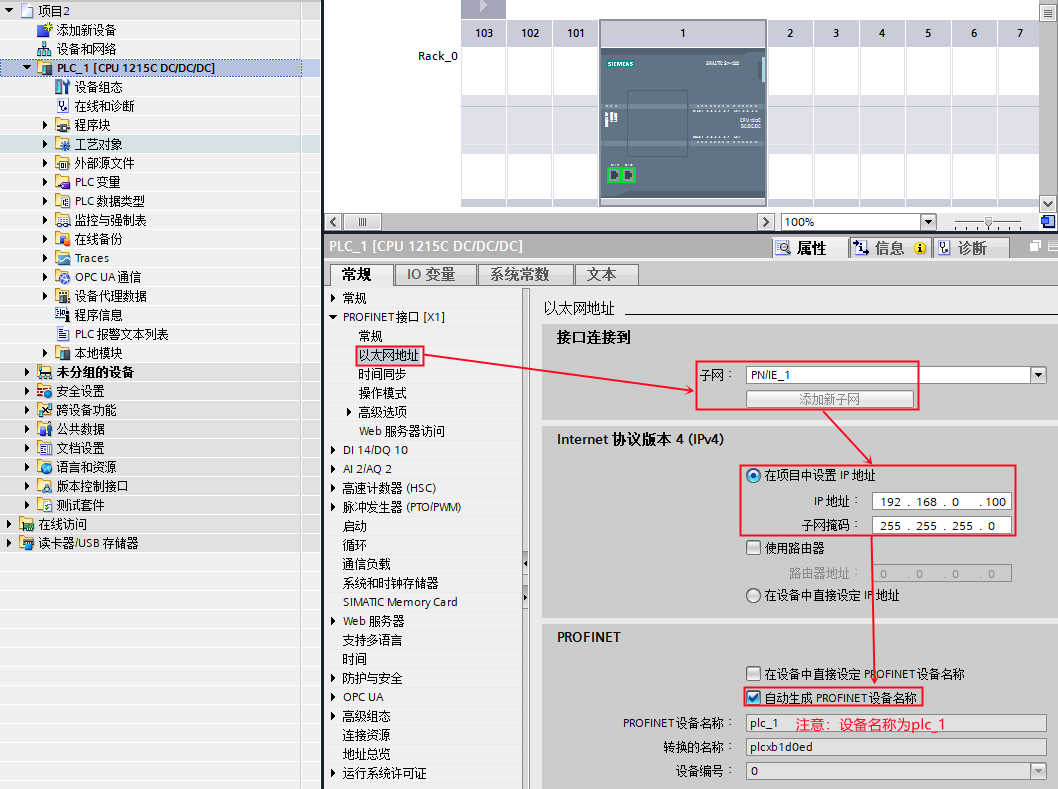The image size is (1058, 789).
Task: Click the device view scroll-down arrow
Action: pos(1047,203)
